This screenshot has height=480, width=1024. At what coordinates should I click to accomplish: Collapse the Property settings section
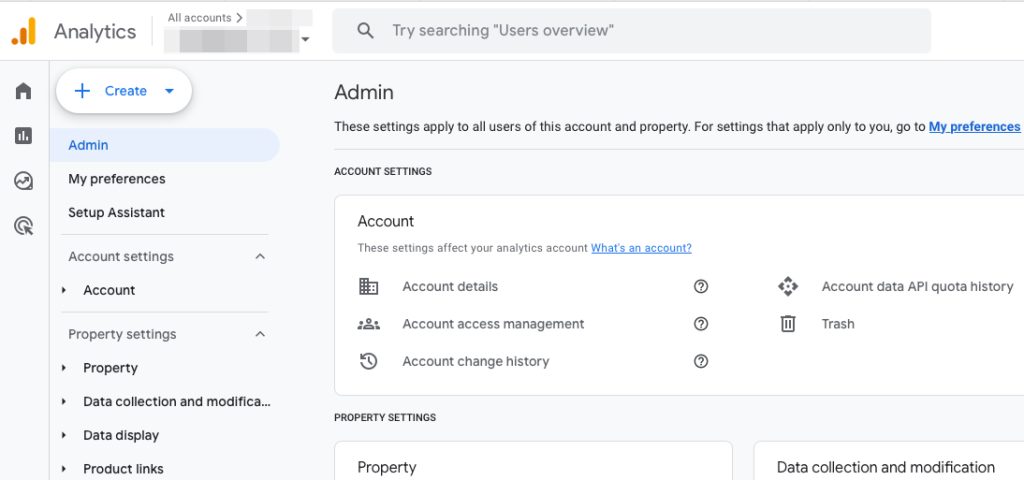click(260, 335)
